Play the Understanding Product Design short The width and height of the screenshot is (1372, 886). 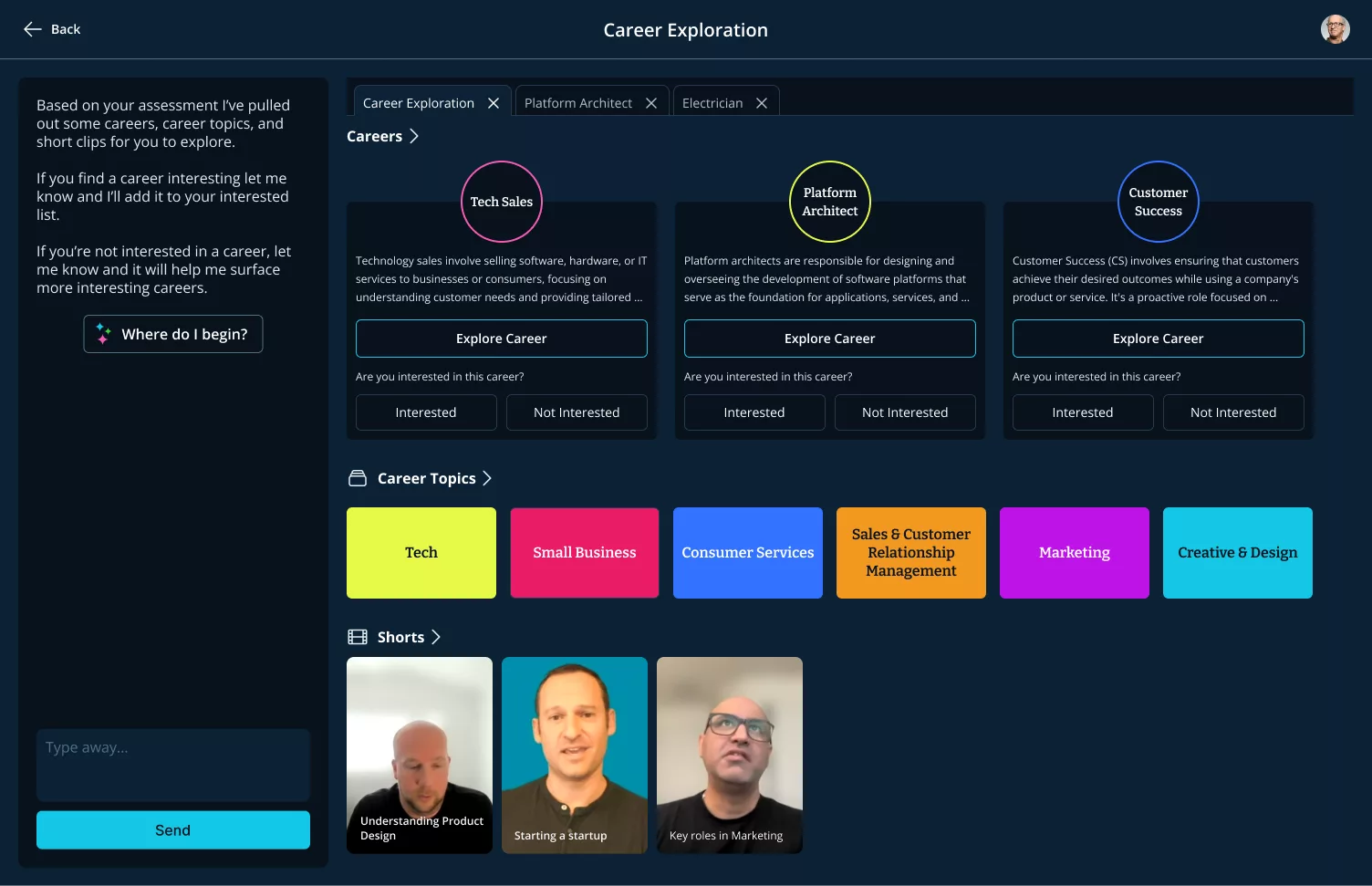(x=420, y=756)
